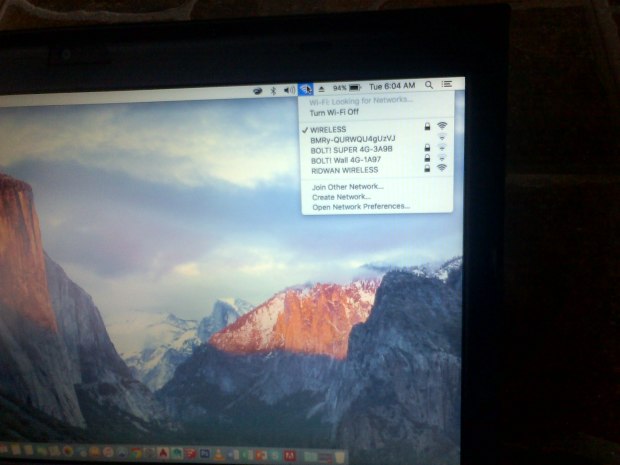This screenshot has width=620, height=465.
Task: Click the Wi-Fi status icon in menu bar
Action: (x=306, y=89)
